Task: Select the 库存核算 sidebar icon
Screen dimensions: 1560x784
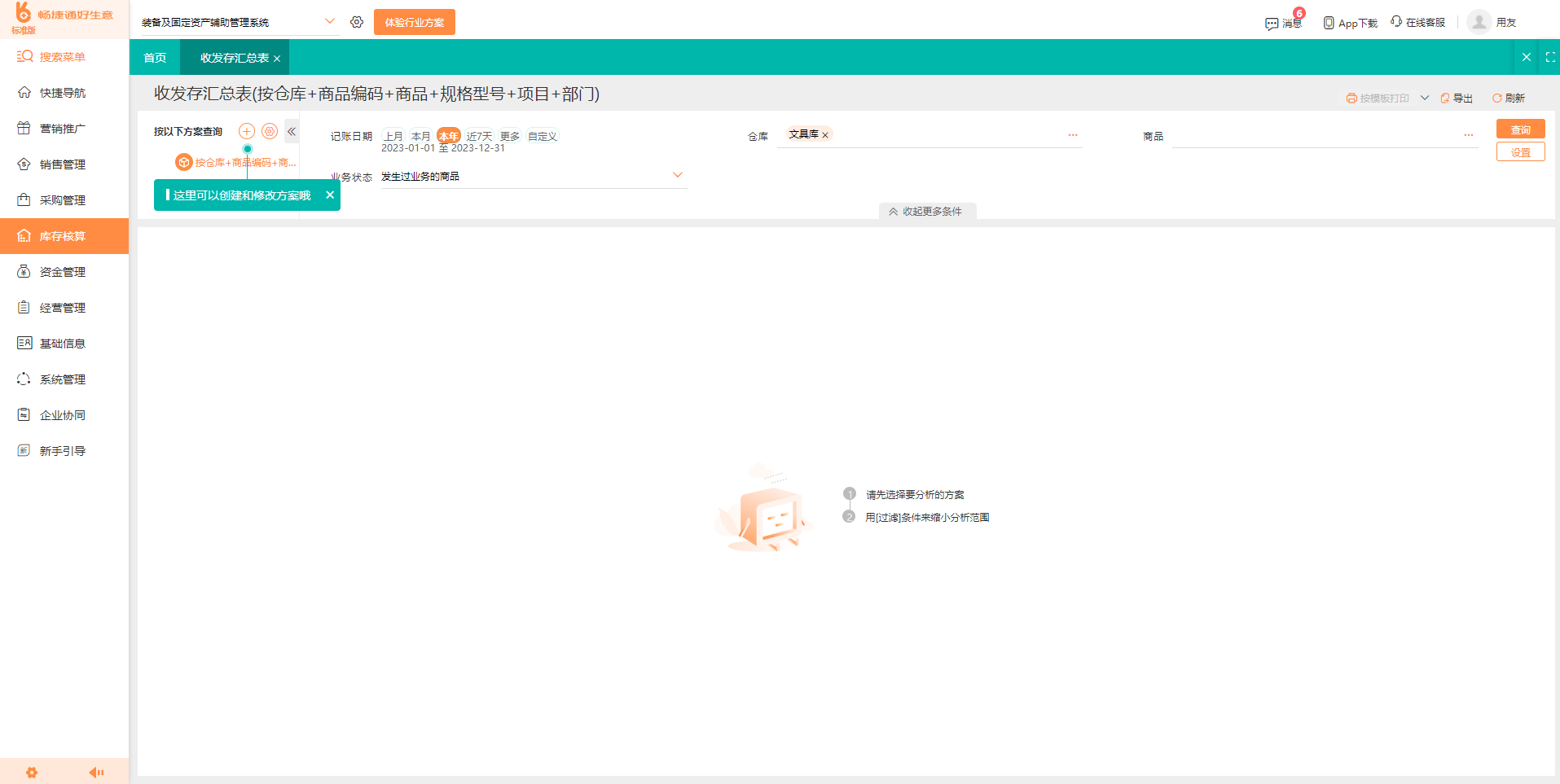Action: tap(23, 236)
